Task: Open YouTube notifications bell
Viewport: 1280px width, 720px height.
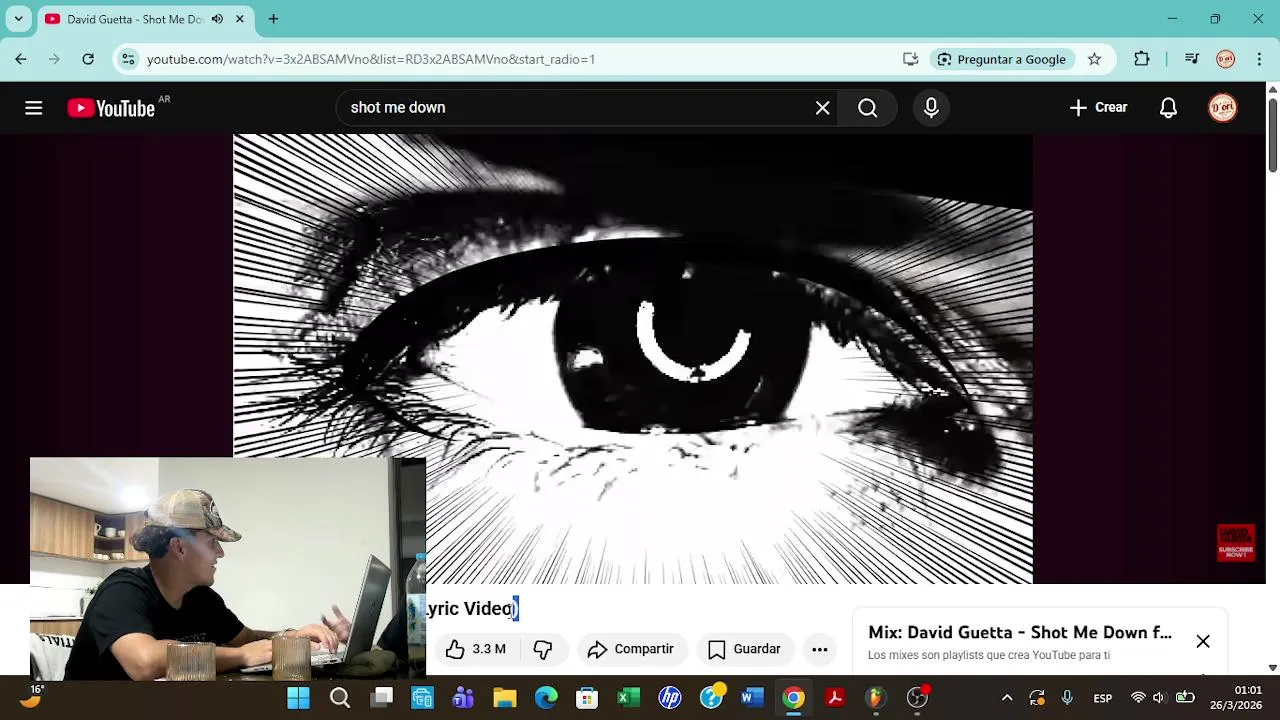Action: coord(1168,108)
